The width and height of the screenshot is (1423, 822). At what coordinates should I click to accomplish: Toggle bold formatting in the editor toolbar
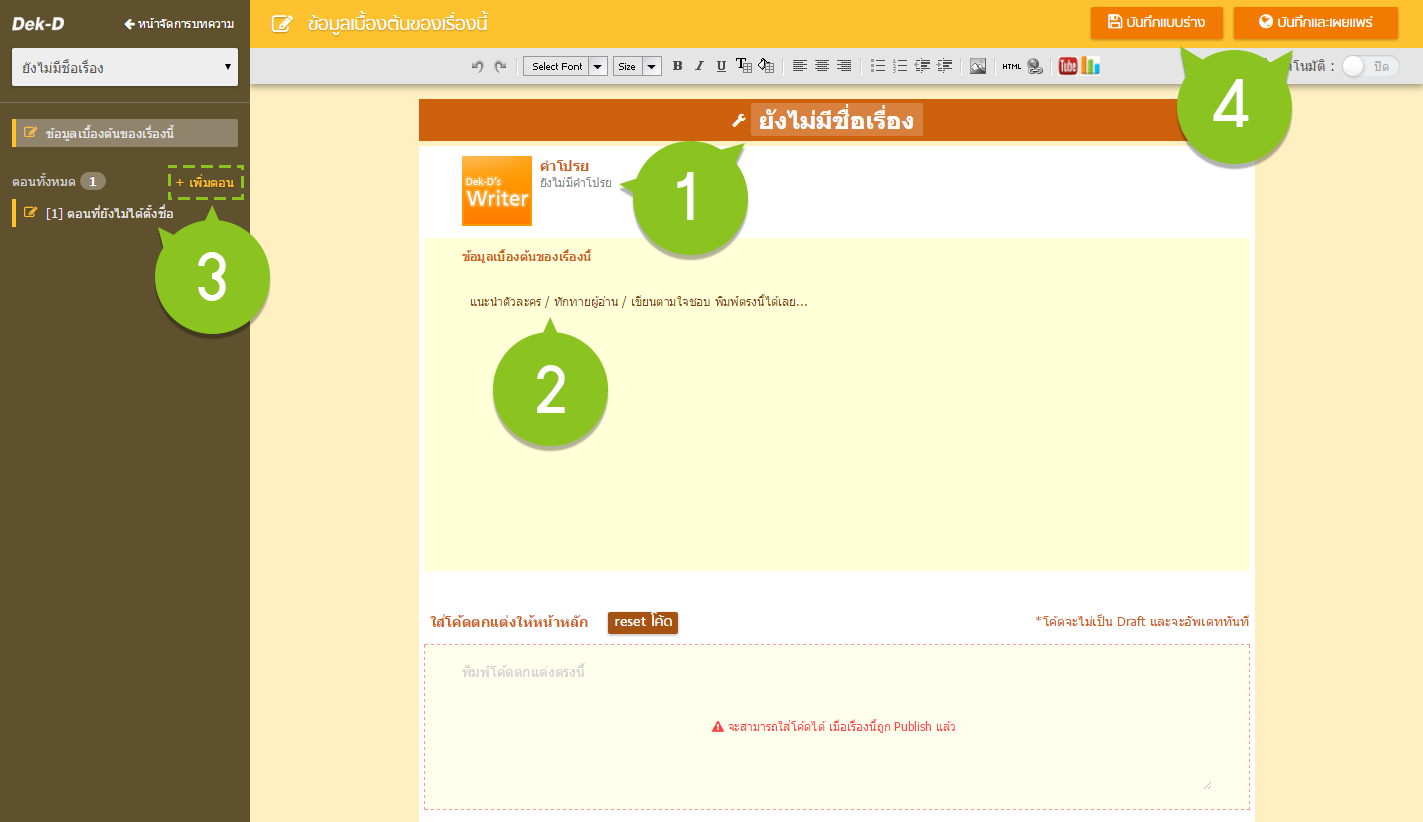(x=677, y=65)
